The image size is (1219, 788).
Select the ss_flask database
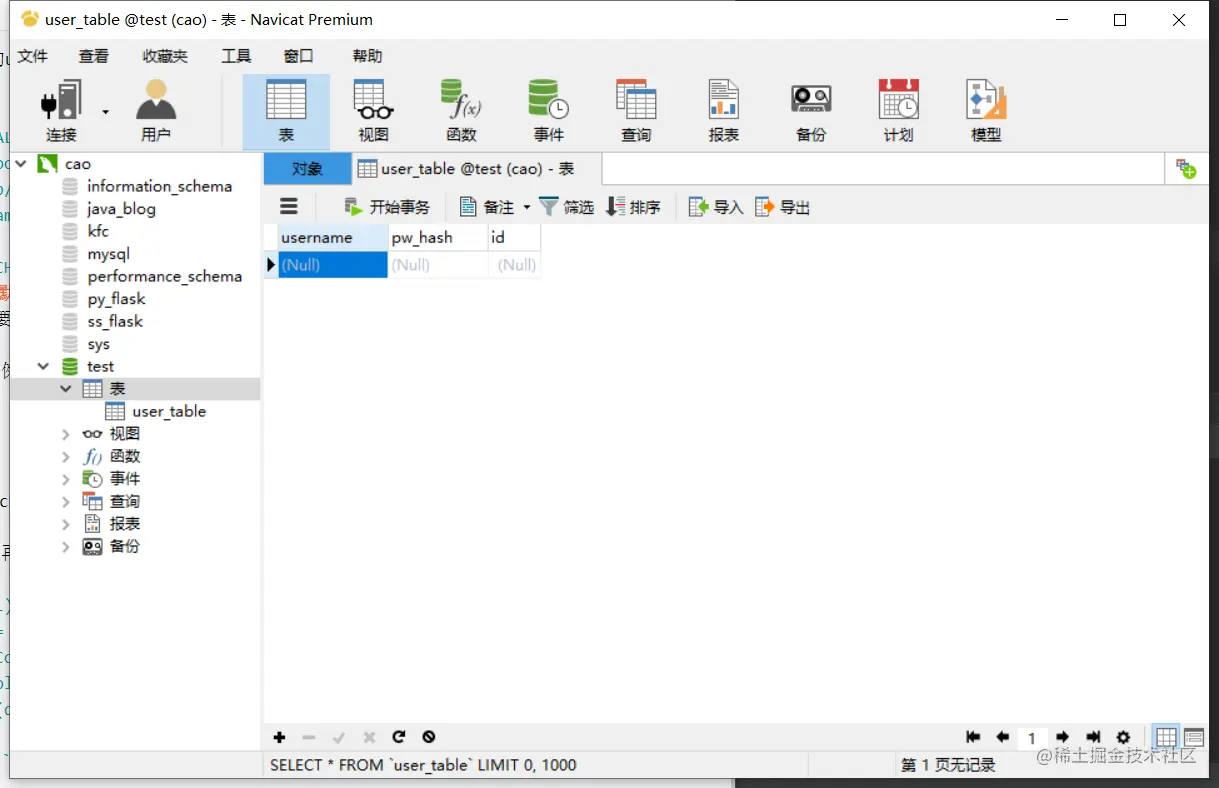click(115, 321)
